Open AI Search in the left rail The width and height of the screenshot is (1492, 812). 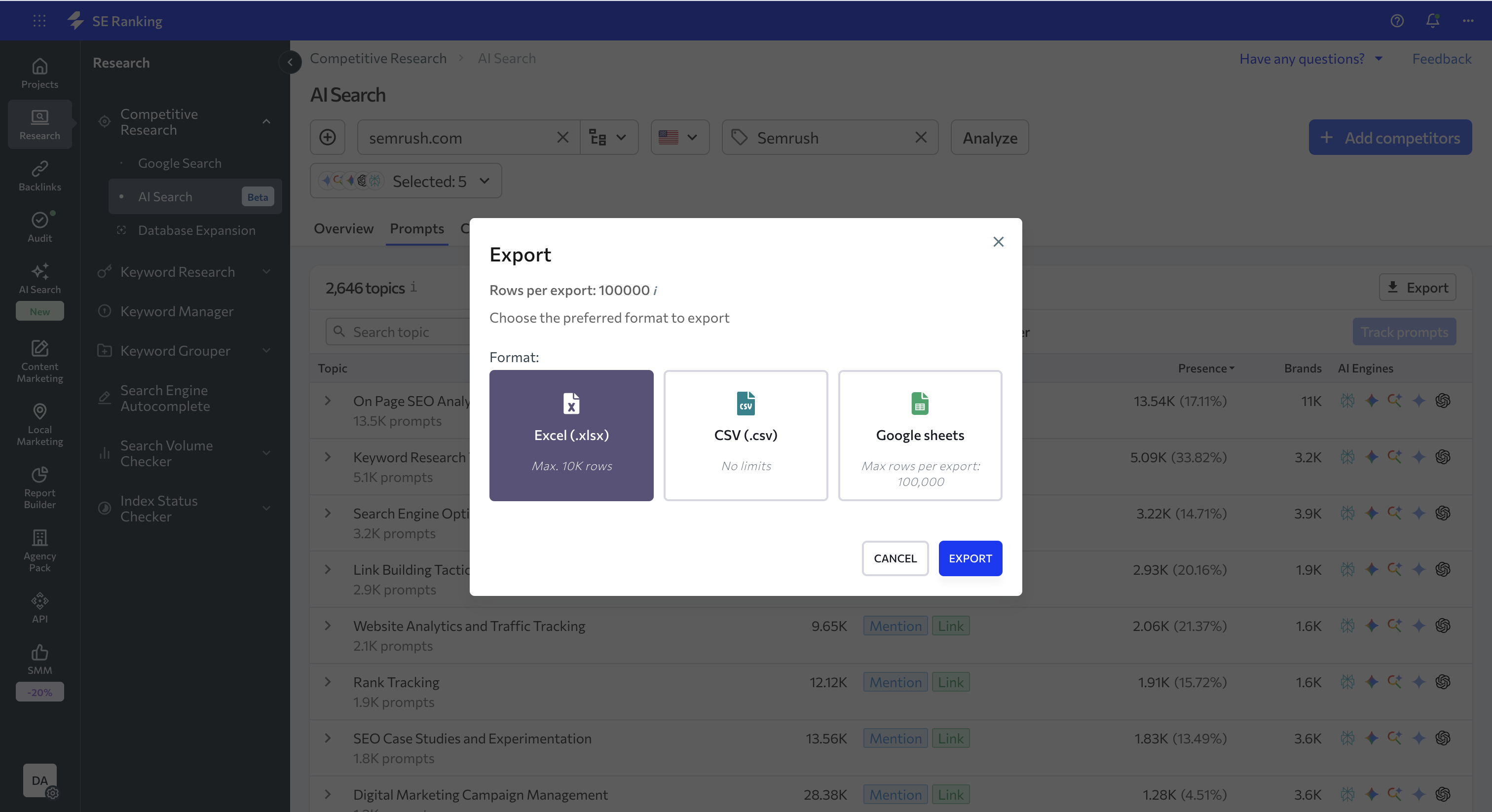pyautogui.click(x=39, y=278)
